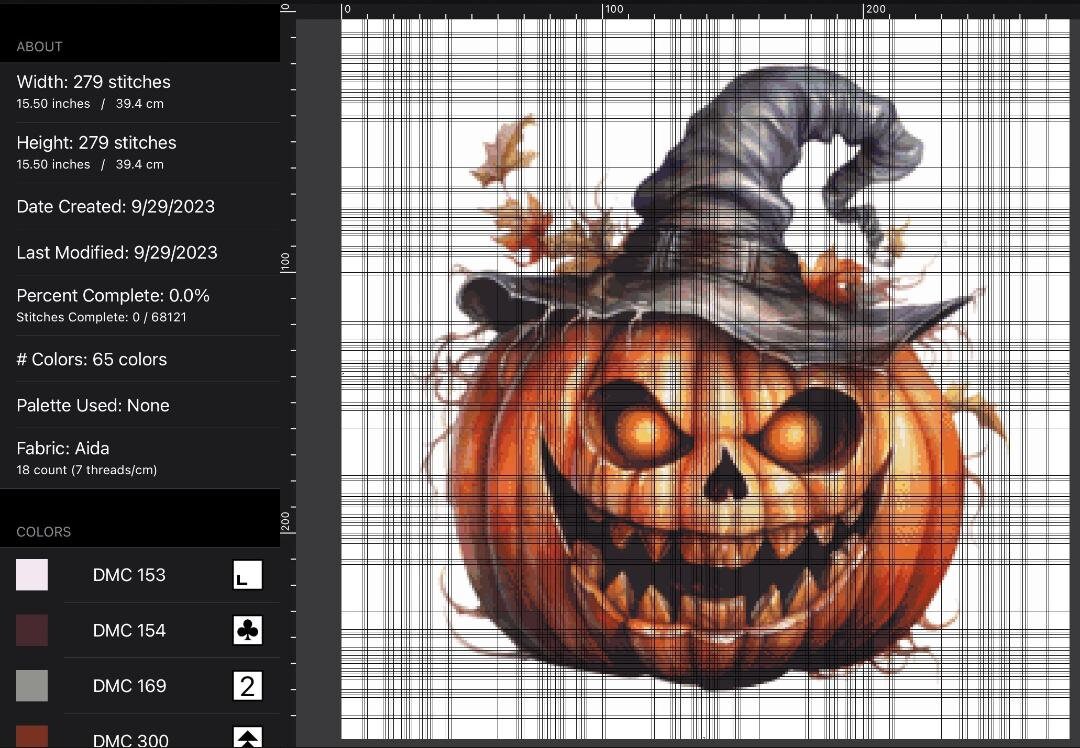
Task: Click the Palette Used: None row
Action: (140, 405)
